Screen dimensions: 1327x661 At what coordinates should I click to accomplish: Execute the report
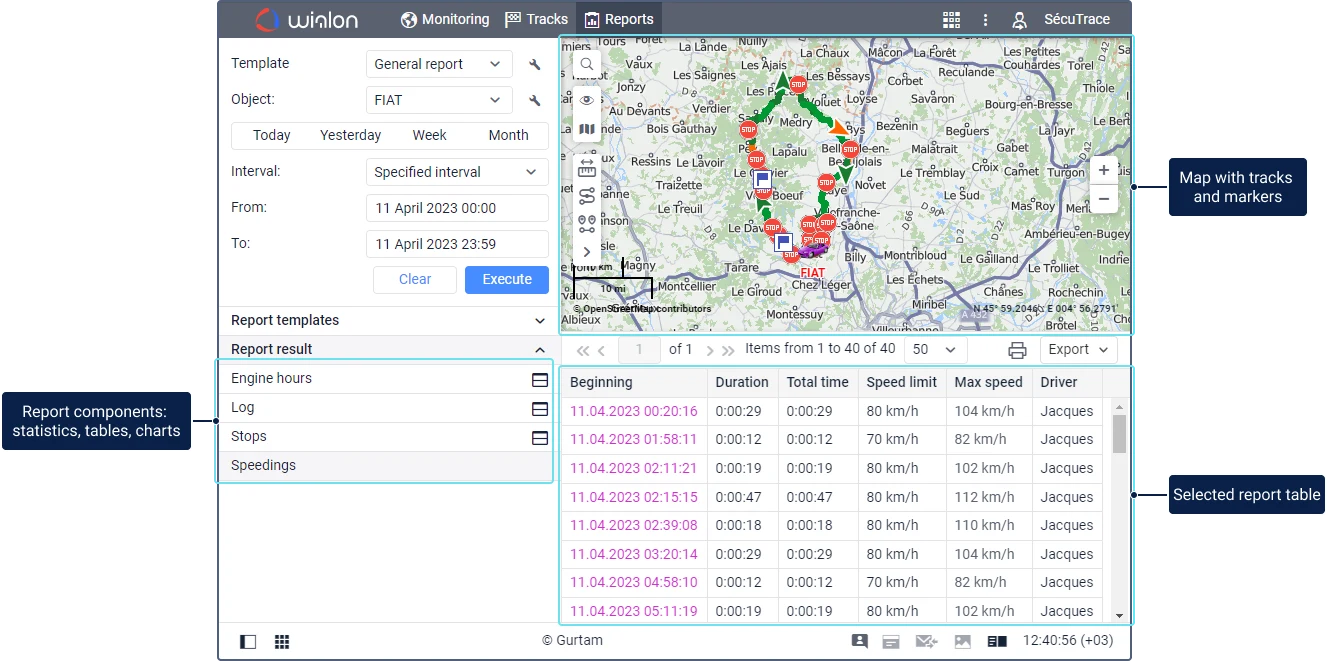point(507,280)
